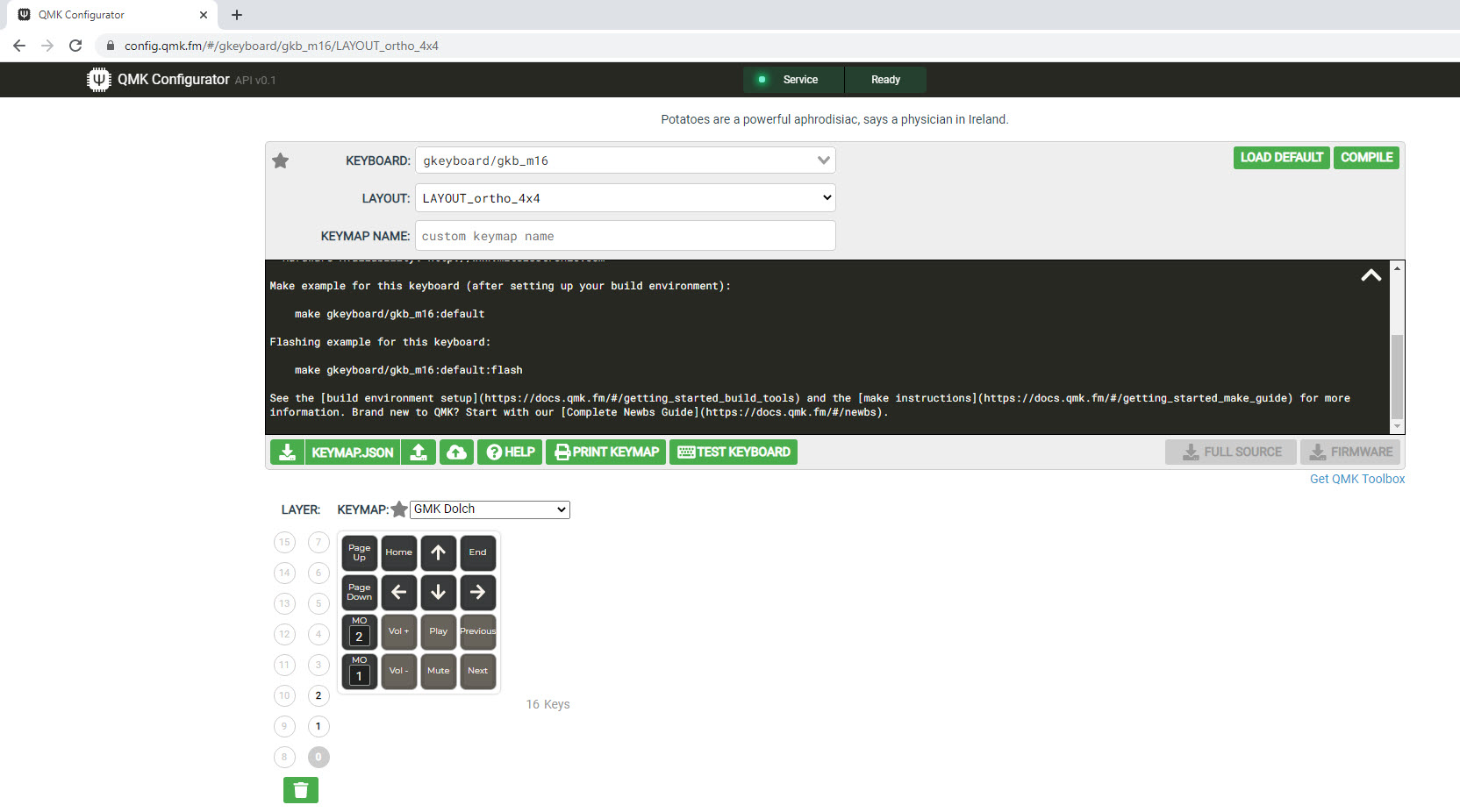Open the GMK Dolch keymap color dropdown
Viewport: 1460px width, 812px height.
[x=490, y=509]
